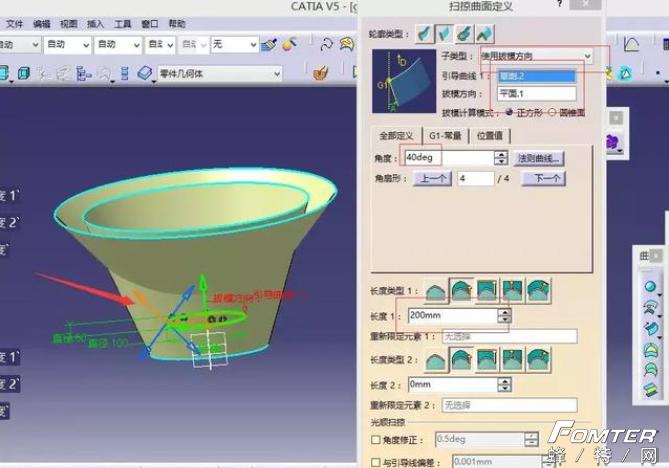
Task: Click the 法则曲线... button
Action: [x=539, y=158]
